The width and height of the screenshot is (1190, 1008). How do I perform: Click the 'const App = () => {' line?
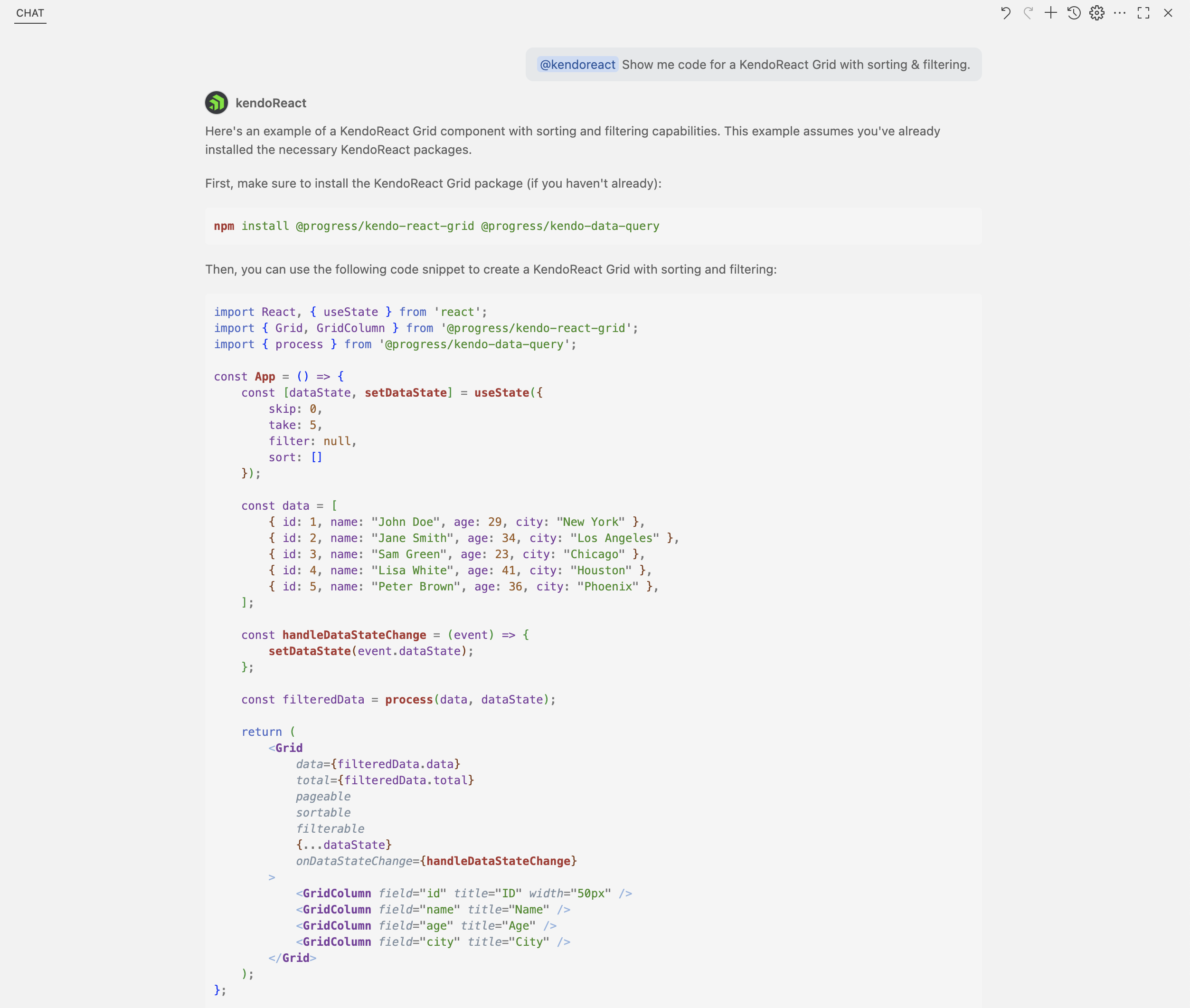[x=279, y=377]
